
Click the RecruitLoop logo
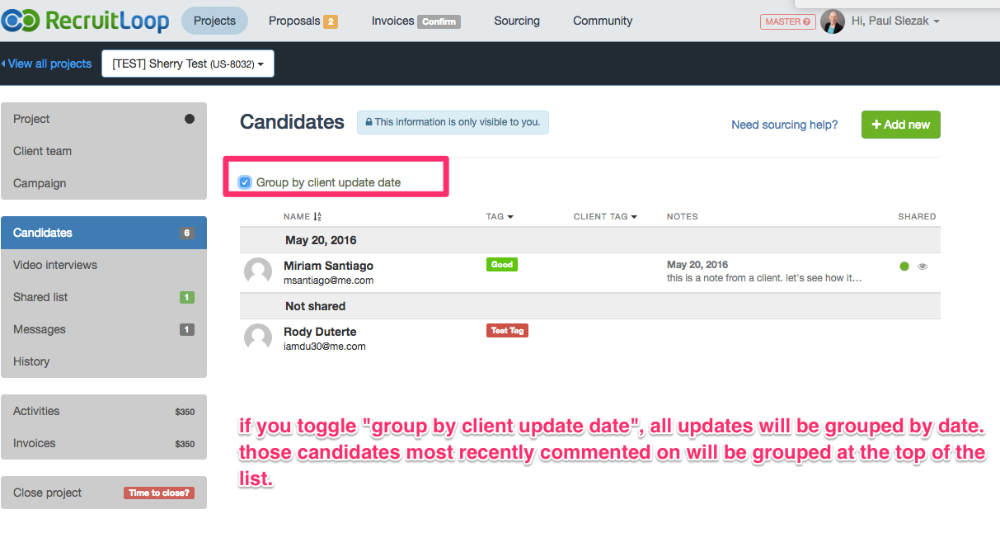(85, 20)
